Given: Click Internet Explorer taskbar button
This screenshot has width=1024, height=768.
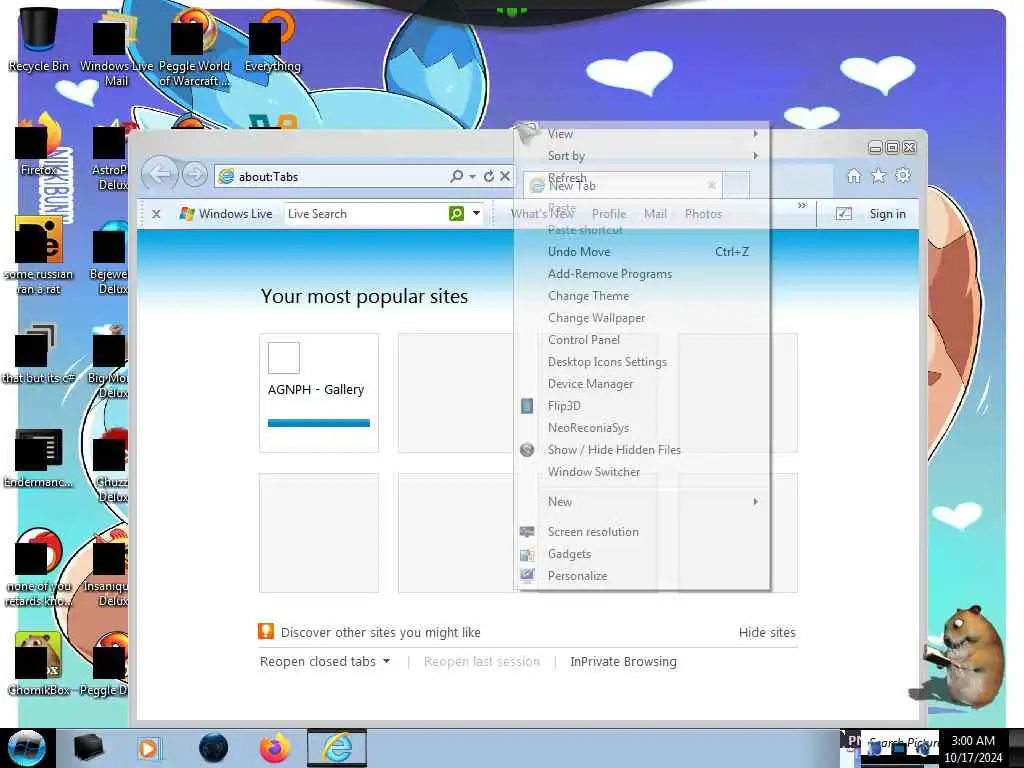Looking at the screenshot, I should point(337,748).
